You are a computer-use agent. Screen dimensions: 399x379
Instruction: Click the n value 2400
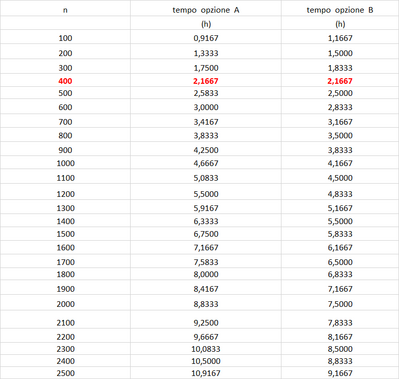pos(66,361)
